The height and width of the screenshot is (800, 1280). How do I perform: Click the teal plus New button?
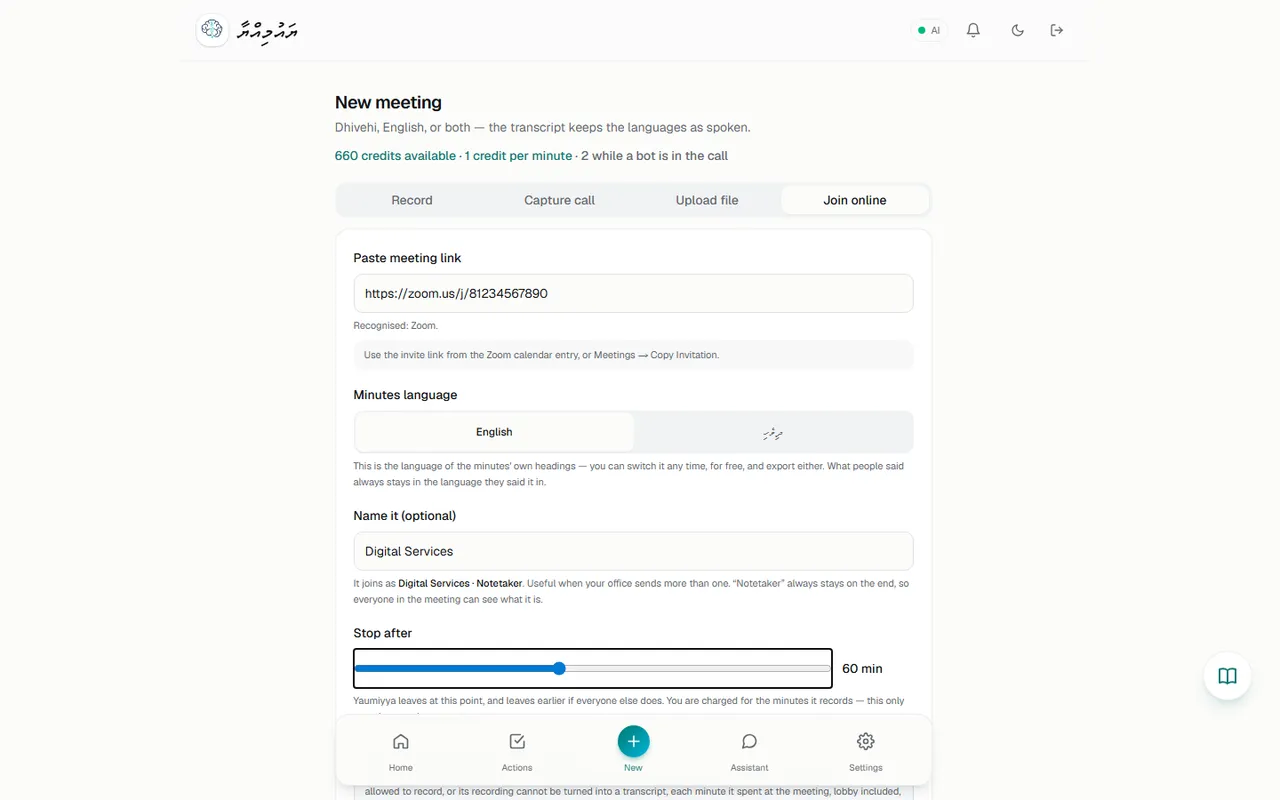pyautogui.click(x=633, y=742)
